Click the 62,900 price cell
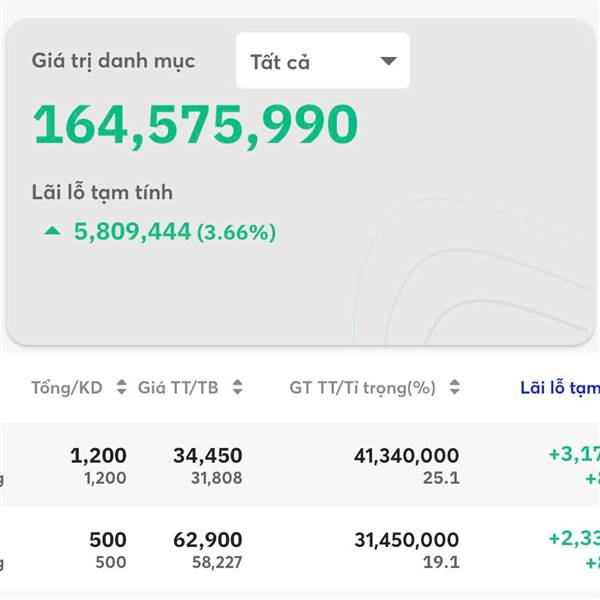This screenshot has height=600, width=600. tap(207, 541)
